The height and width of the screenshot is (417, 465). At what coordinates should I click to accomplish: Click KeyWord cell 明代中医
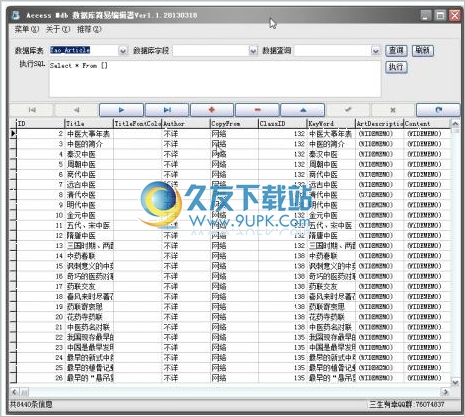[331, 205]
